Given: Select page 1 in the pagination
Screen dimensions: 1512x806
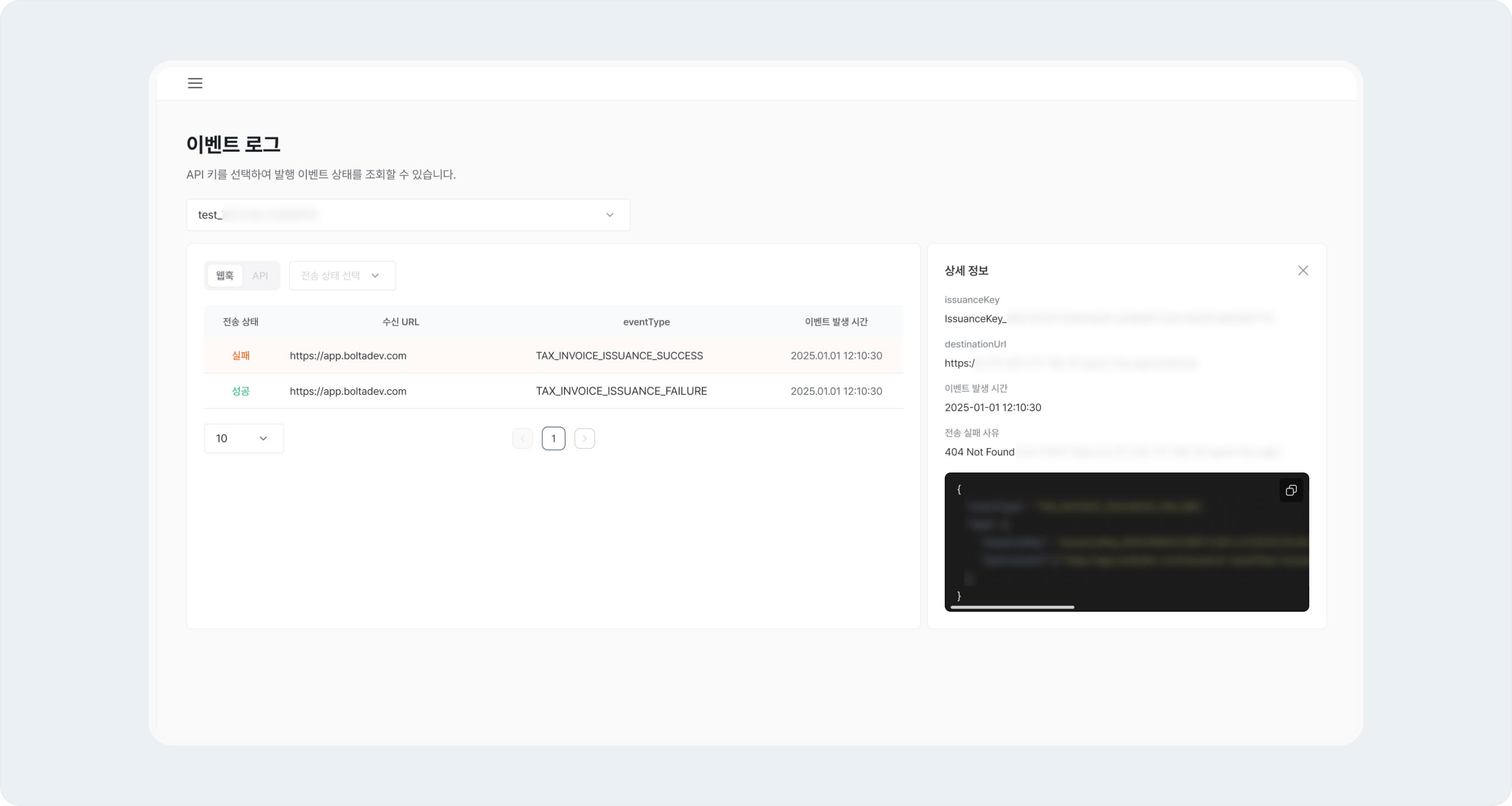Looking at the screenshot, I should pyautogui.click(x=553, y=438).
